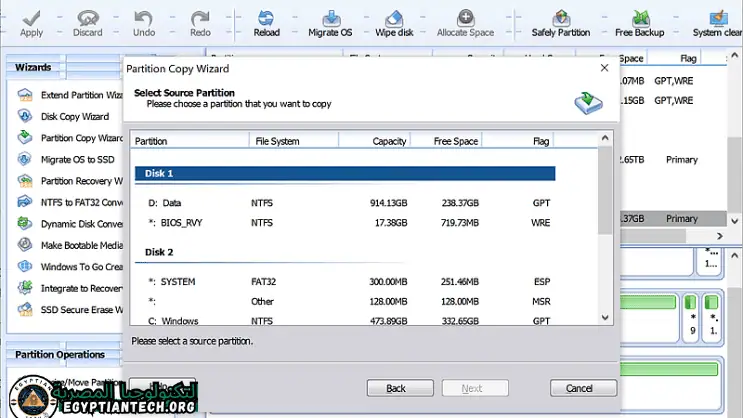The width and height of the screenshot is (743, 418).
Task: Select the Disk 1 header row
Action: click(345, 173)
